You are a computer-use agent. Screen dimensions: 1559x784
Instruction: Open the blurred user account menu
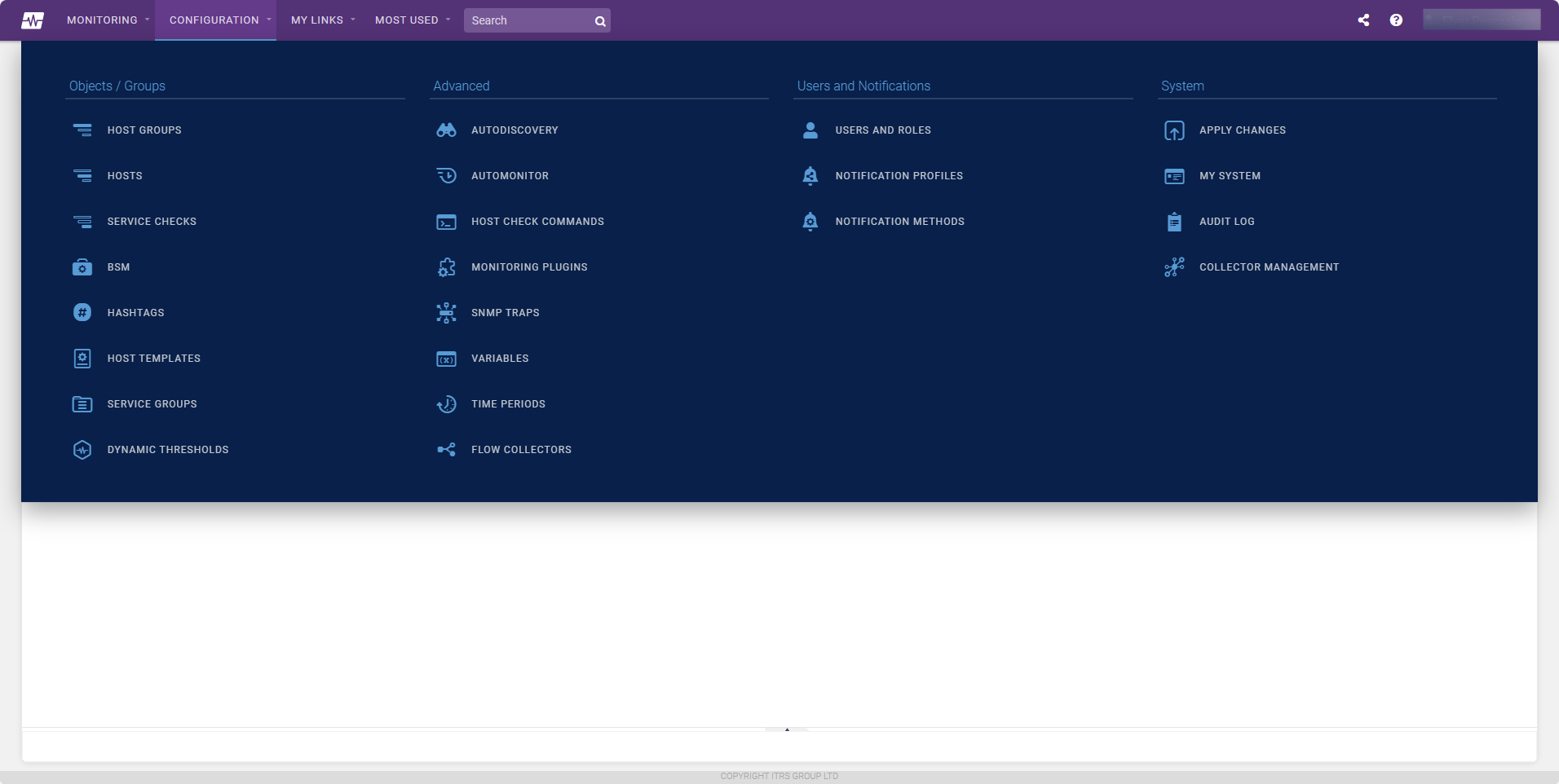(x=1482, y=20)
